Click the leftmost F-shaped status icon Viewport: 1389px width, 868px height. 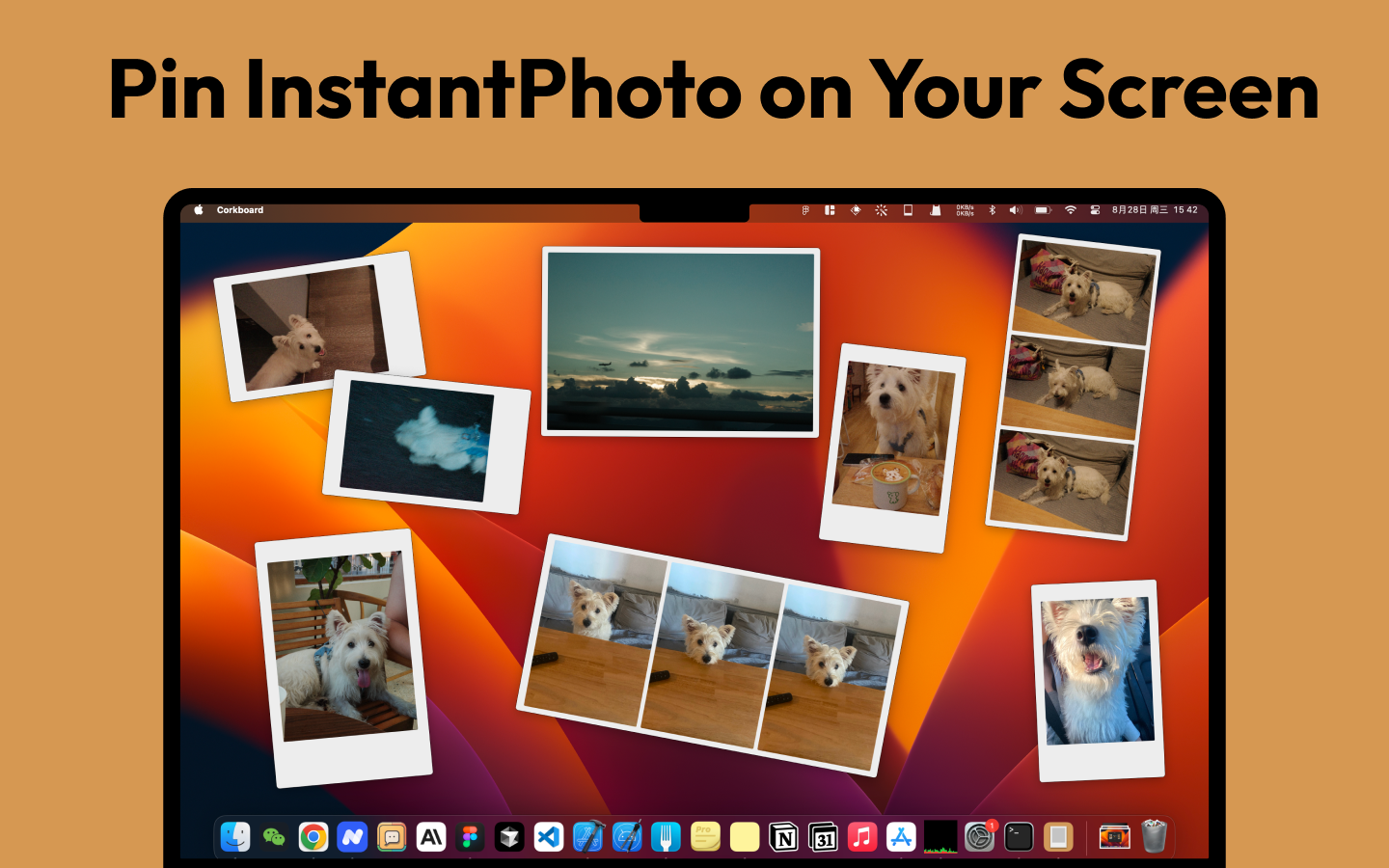click(805, 209)
